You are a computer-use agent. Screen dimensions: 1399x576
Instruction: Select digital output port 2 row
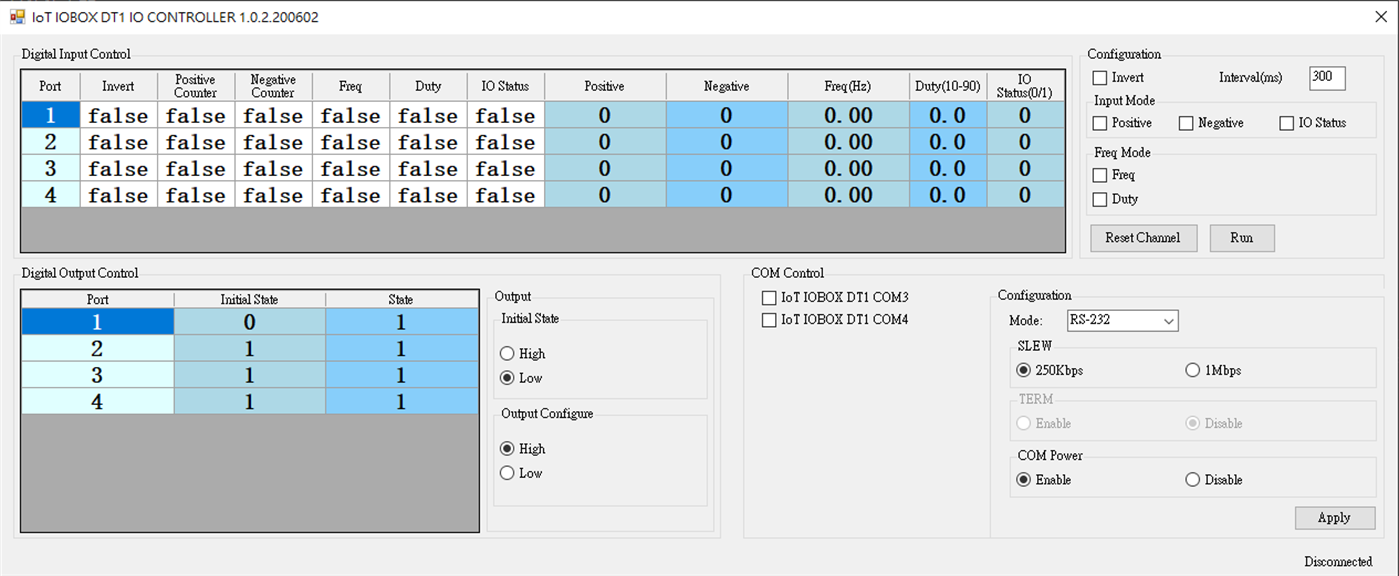tap(97, 348)
